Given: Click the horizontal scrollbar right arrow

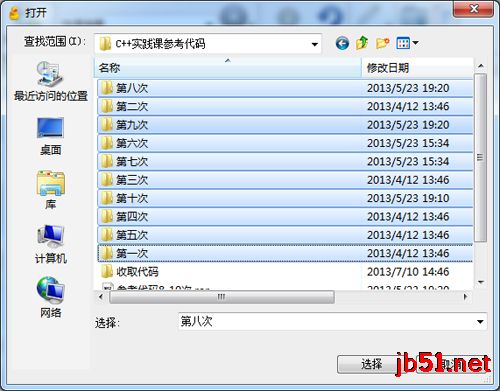Looking at the screenshot, I should (x=465, y=296).
